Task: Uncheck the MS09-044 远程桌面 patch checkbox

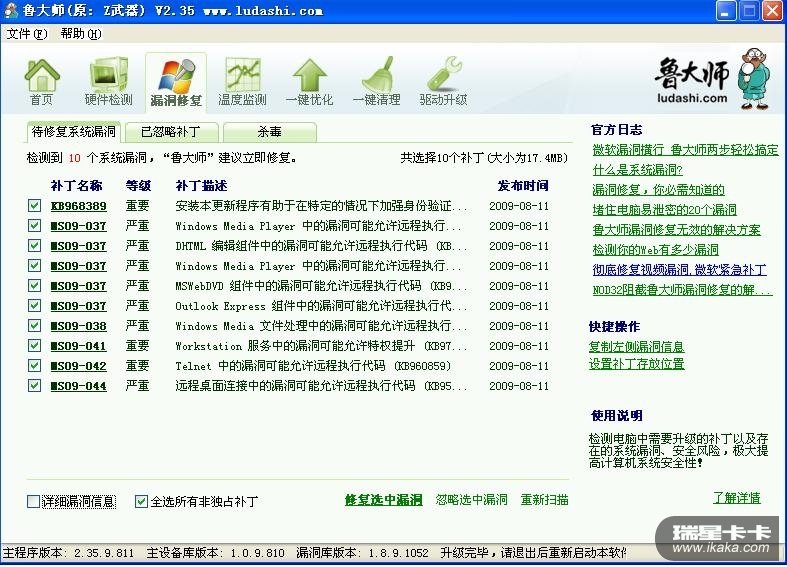Action: tap(34, 386)
